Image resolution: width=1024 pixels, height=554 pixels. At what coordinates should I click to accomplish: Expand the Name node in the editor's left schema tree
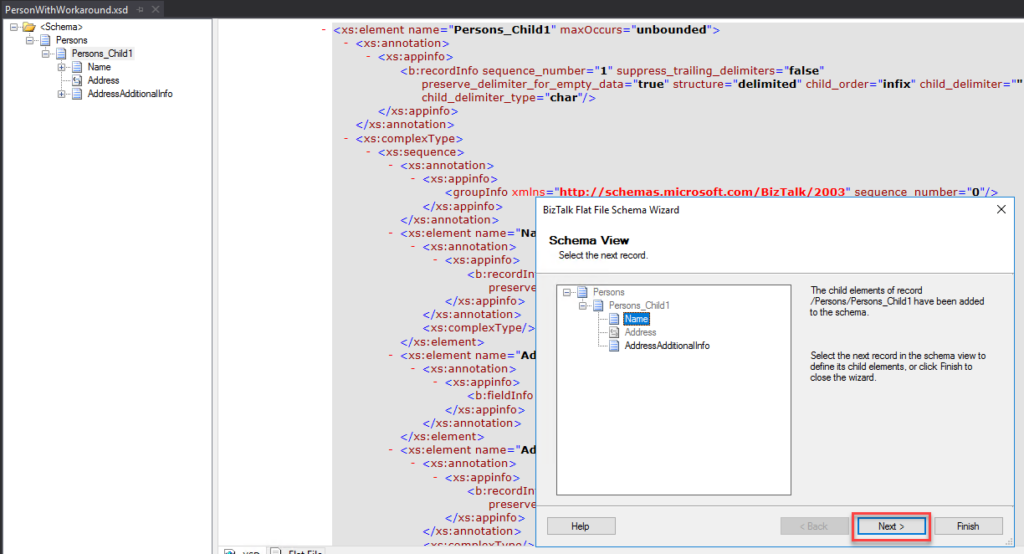(61, 67)
